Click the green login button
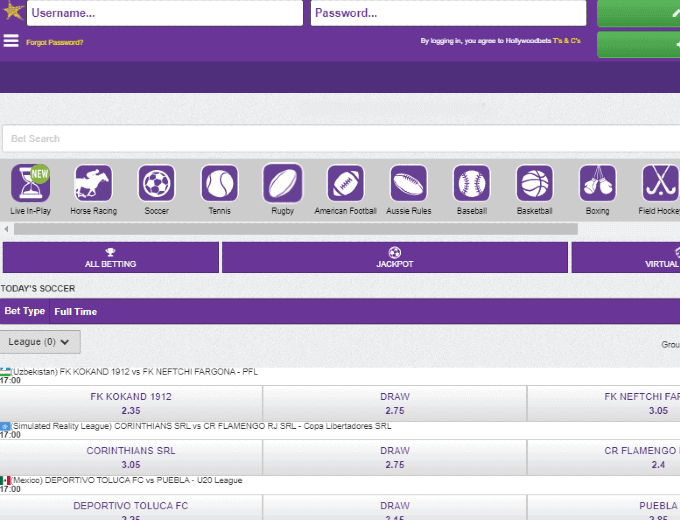Screen dimensions: 680x520 tap(638, 13)
